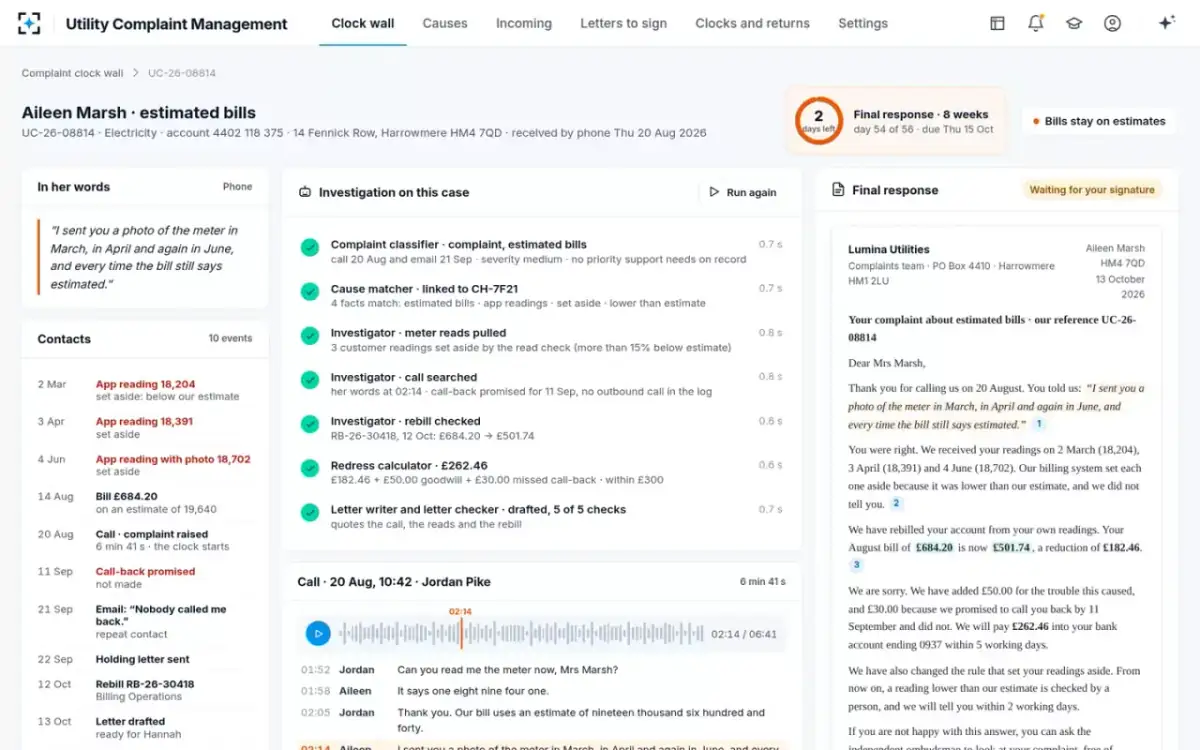Open the Clocks and returns tab
The width and height of the screenshot is (1200, 750).
point(753,23)
